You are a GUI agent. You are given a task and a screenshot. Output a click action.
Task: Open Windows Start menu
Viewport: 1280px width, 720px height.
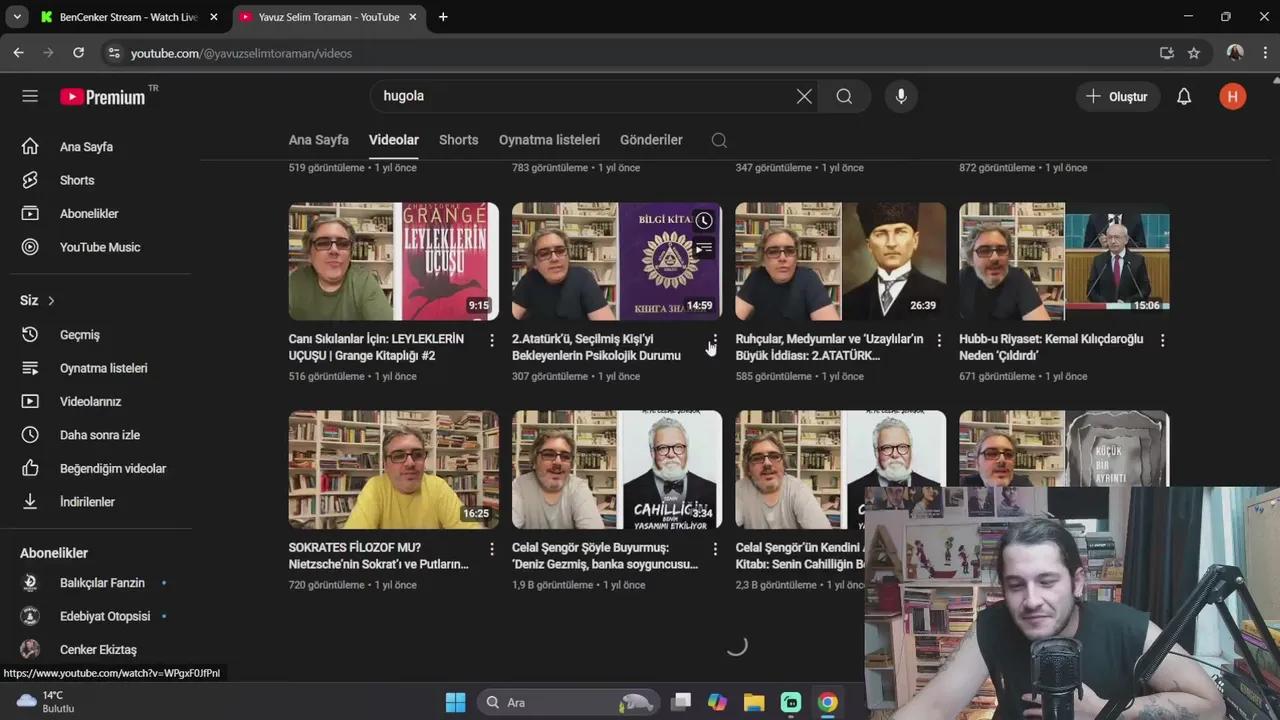(x=455, y=702)
